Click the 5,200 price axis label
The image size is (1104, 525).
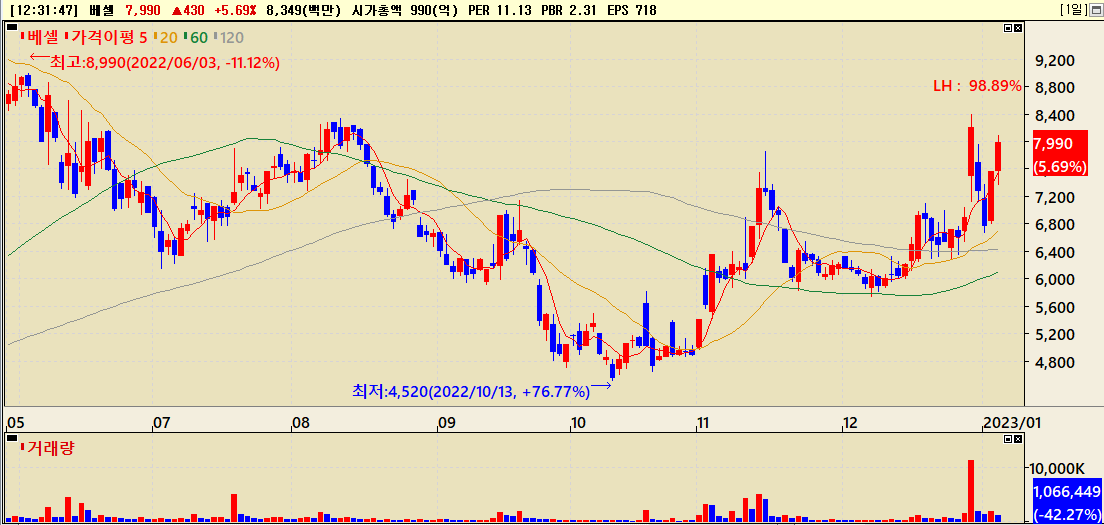(x=1053, y=335)
